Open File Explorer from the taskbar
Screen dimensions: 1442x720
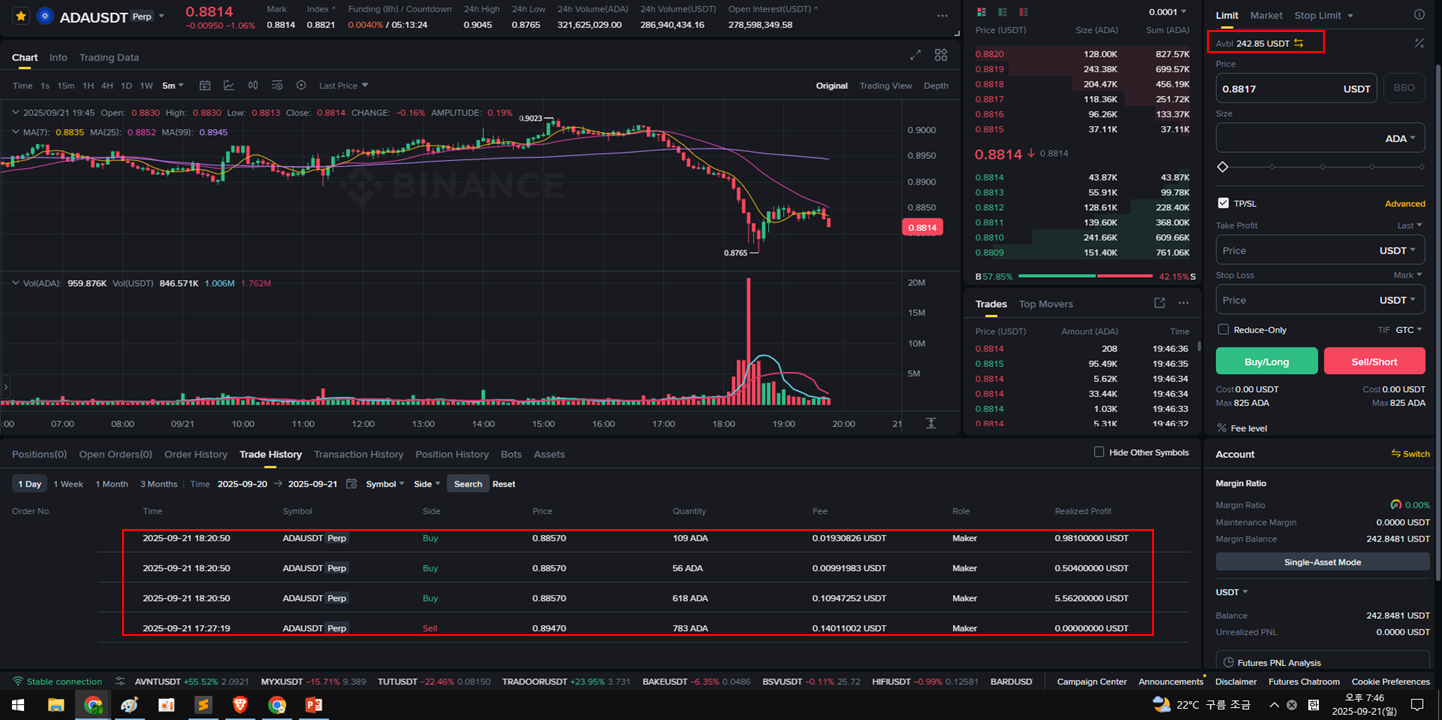(x=56, y=705)
